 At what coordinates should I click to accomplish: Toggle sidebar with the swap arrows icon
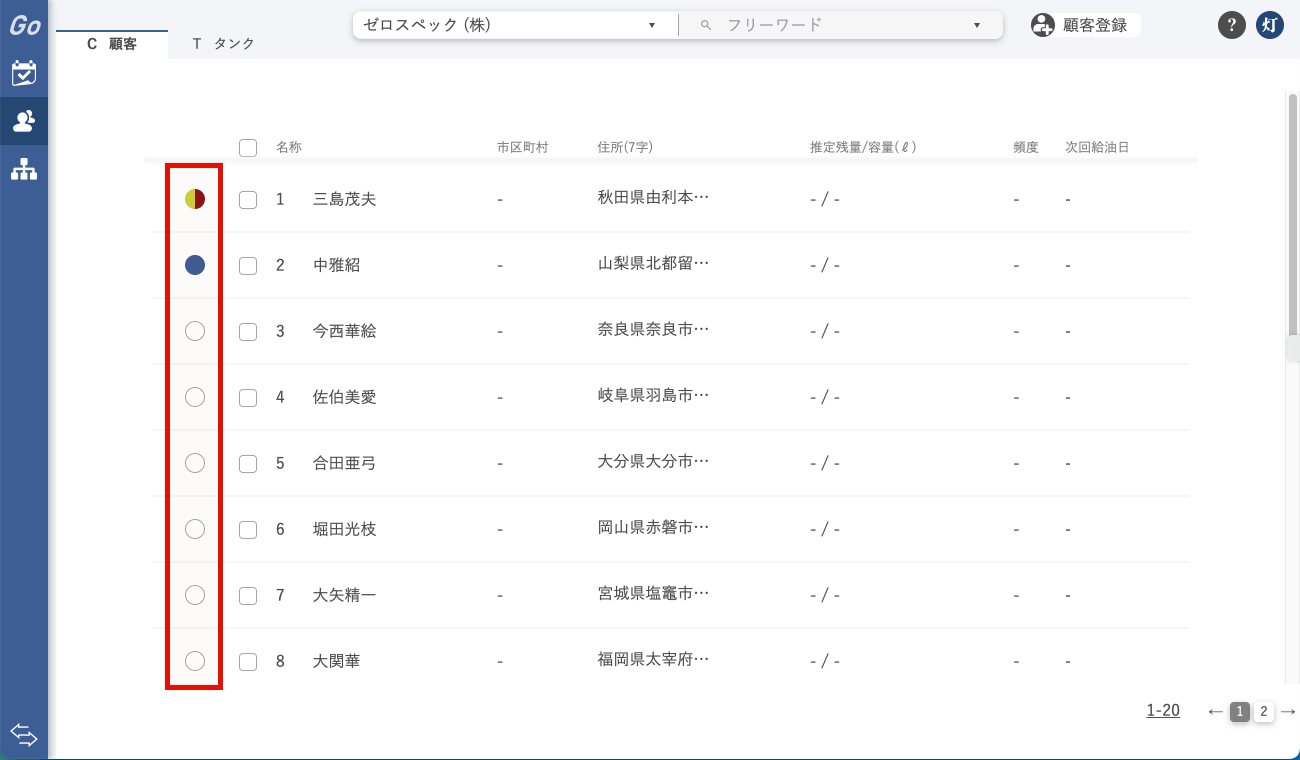(24, 736)
